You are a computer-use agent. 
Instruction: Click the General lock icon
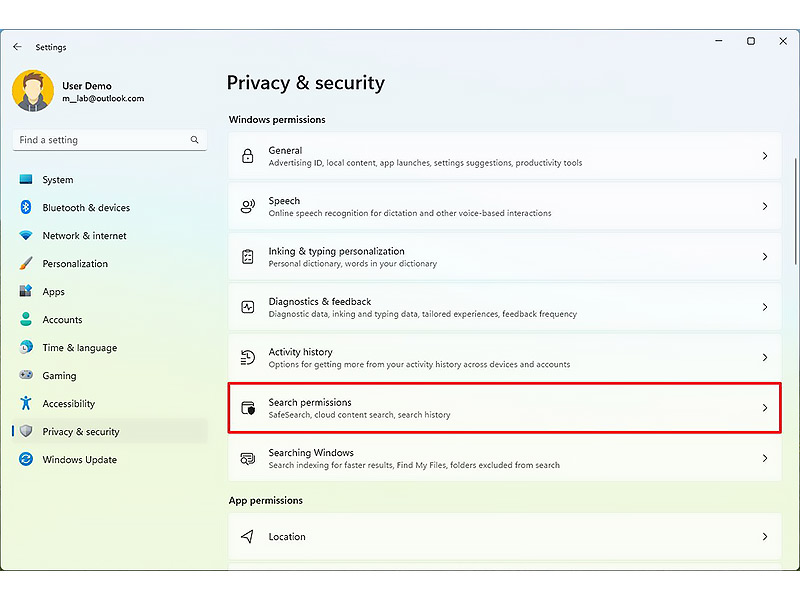pos(248,157)
